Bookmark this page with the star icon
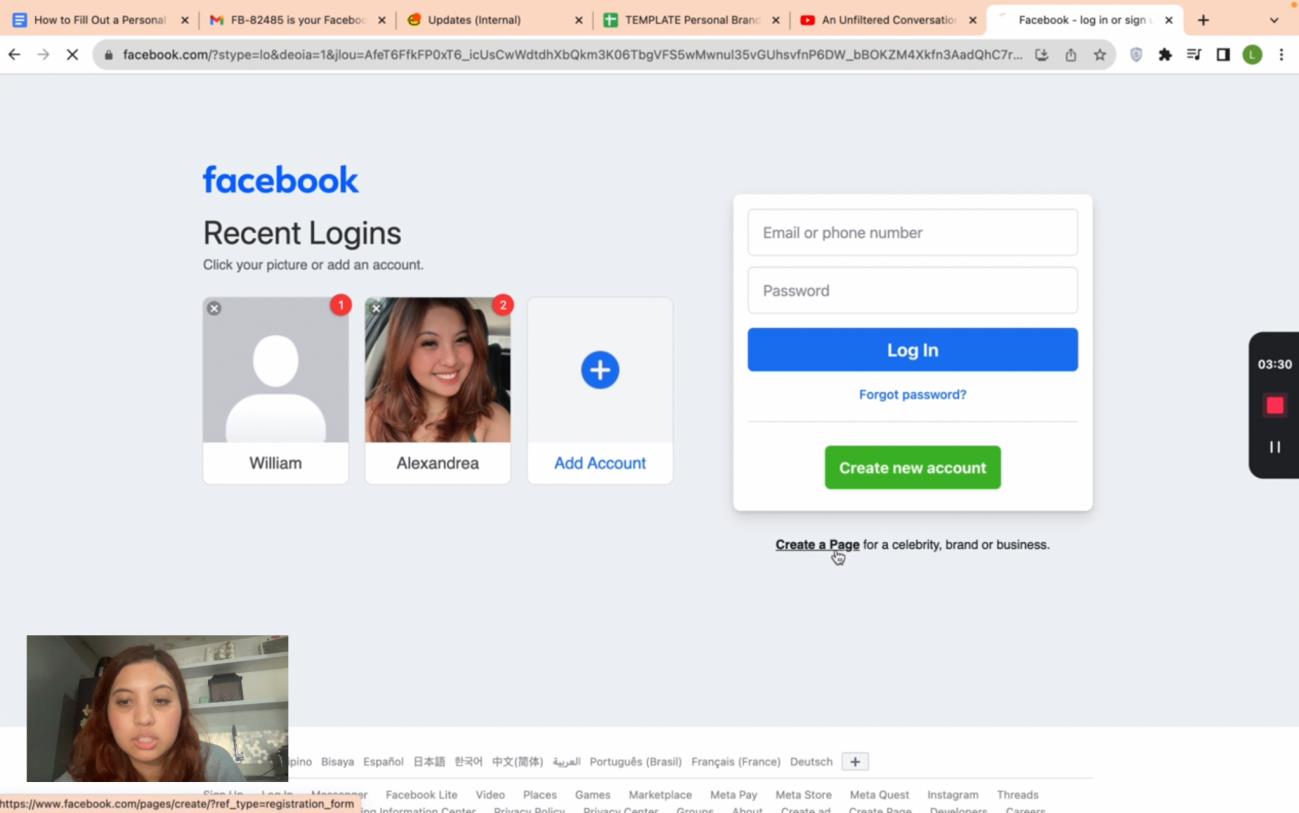The width and height of the screenshot is (1299, 813). 1100,55
